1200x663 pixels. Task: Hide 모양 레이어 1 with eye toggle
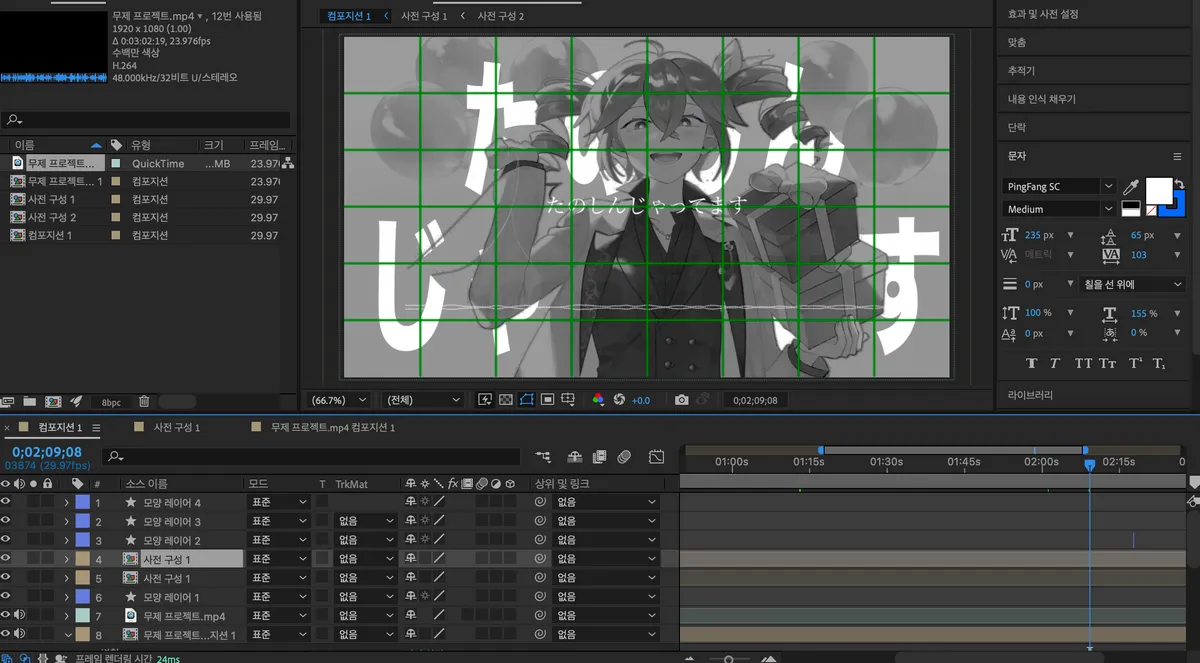[x=6, y=597]
